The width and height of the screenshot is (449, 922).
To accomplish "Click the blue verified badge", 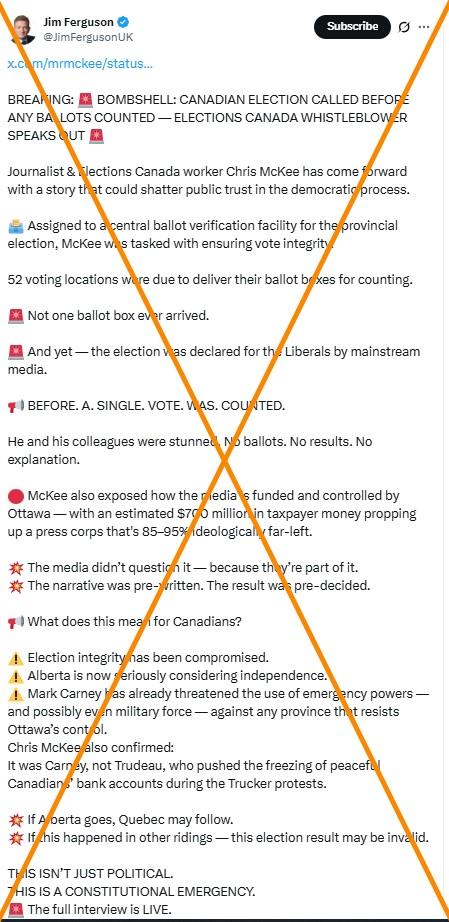I will pyautogui.click(x=123, y=23).
